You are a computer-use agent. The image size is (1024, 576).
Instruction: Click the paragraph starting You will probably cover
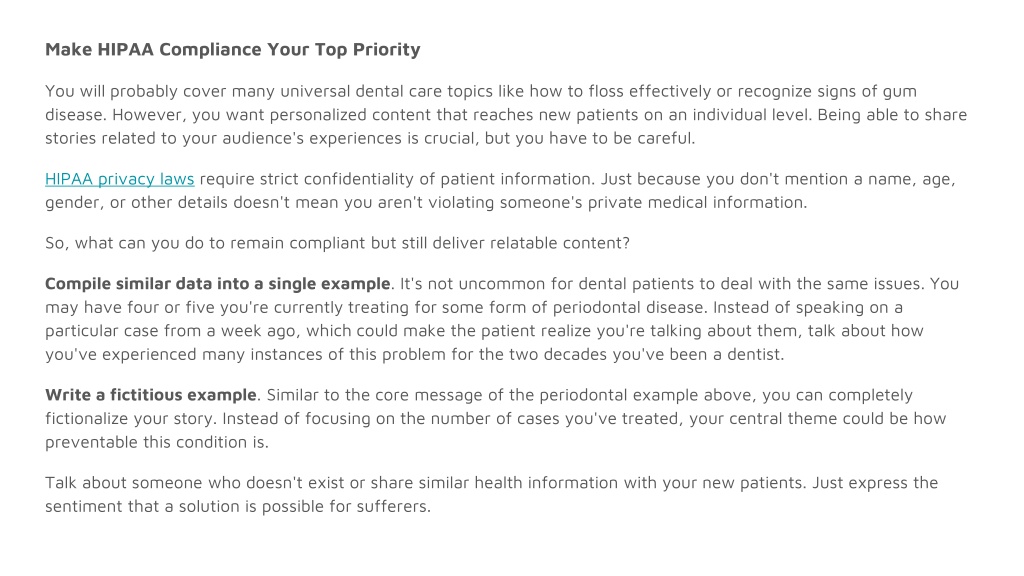506,115
